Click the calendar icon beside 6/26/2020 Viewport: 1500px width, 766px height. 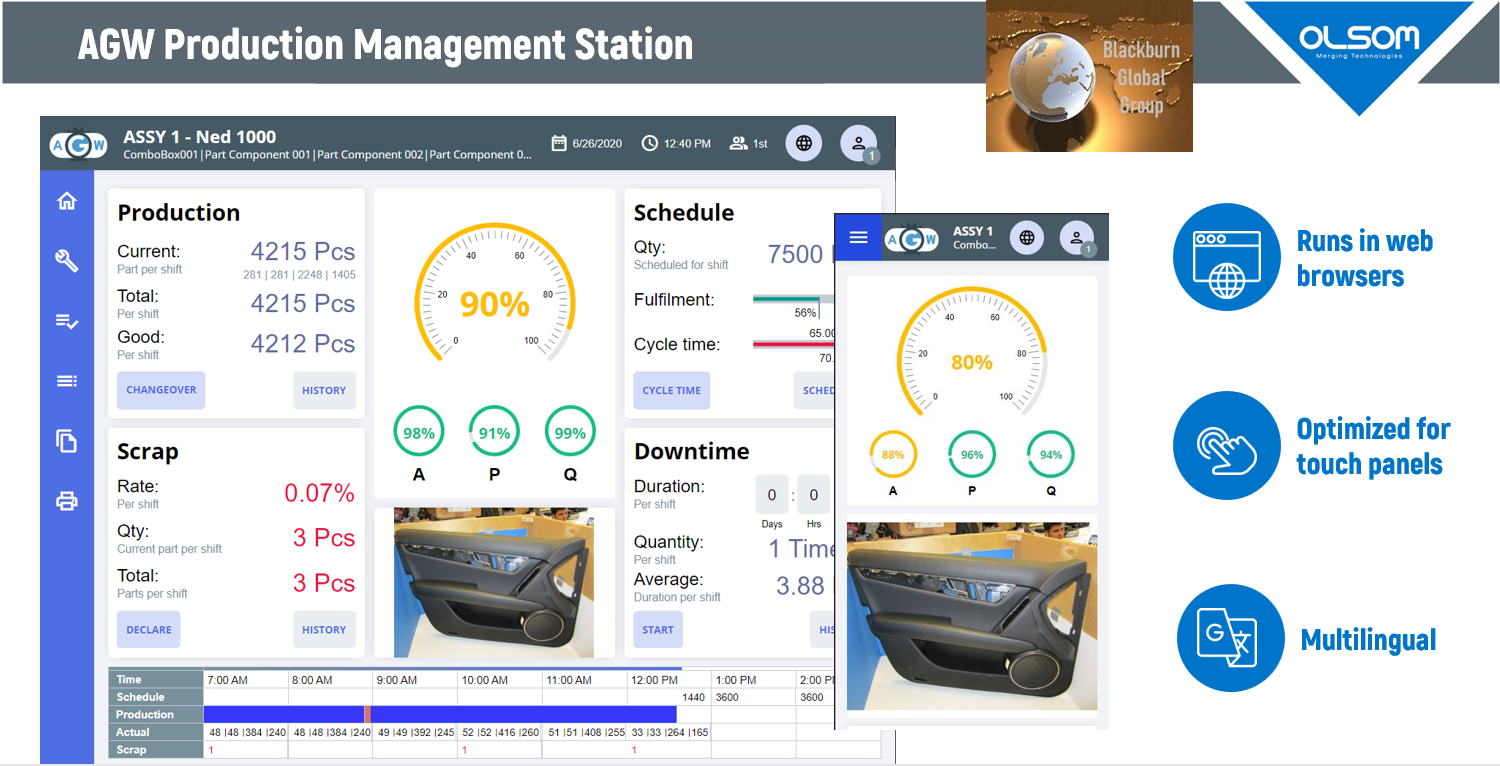pyautogui.click(x=559, y=143)
